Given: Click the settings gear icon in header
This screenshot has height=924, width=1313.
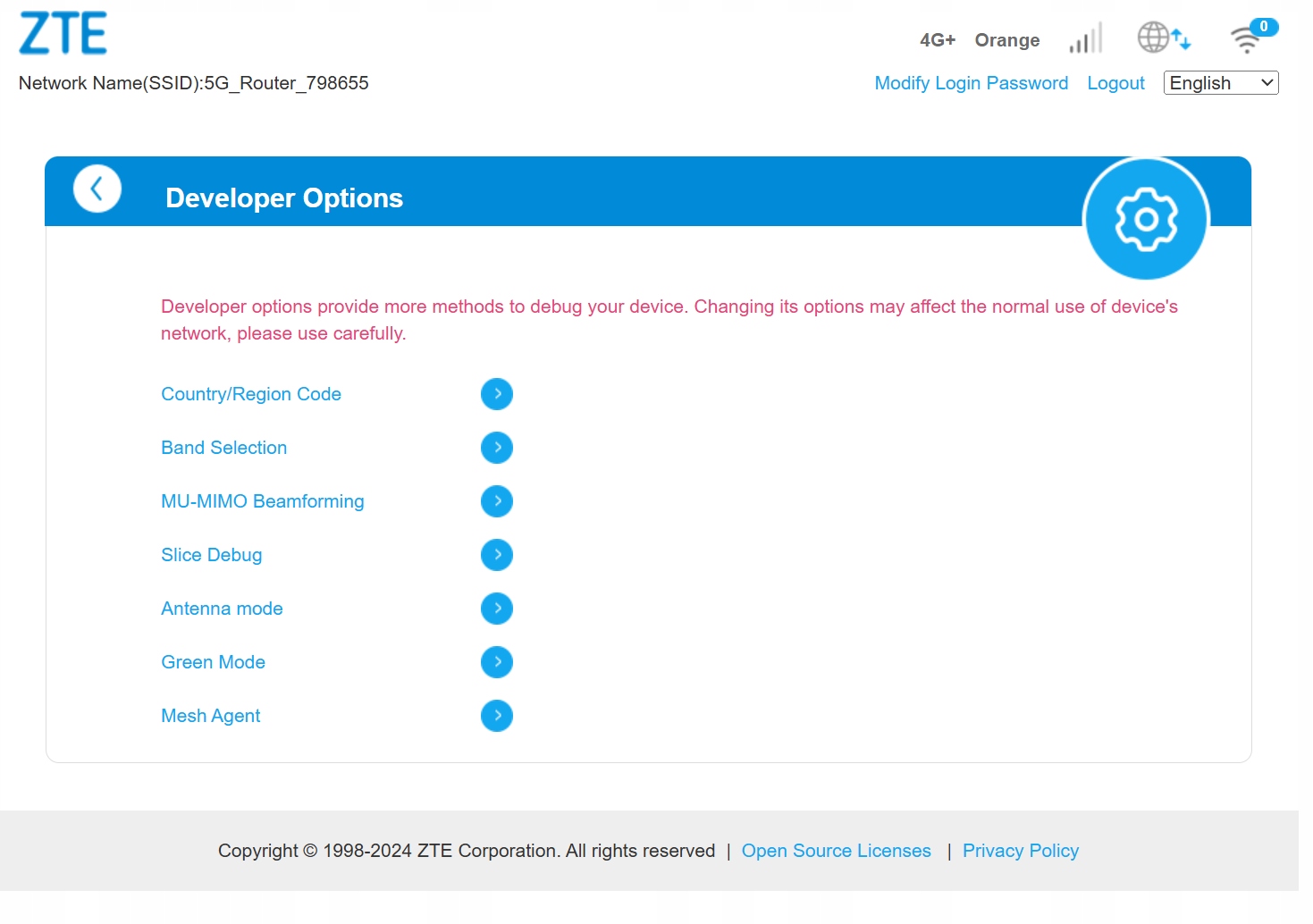Looking at the screenshot, I should click(x=1146, y=219).
